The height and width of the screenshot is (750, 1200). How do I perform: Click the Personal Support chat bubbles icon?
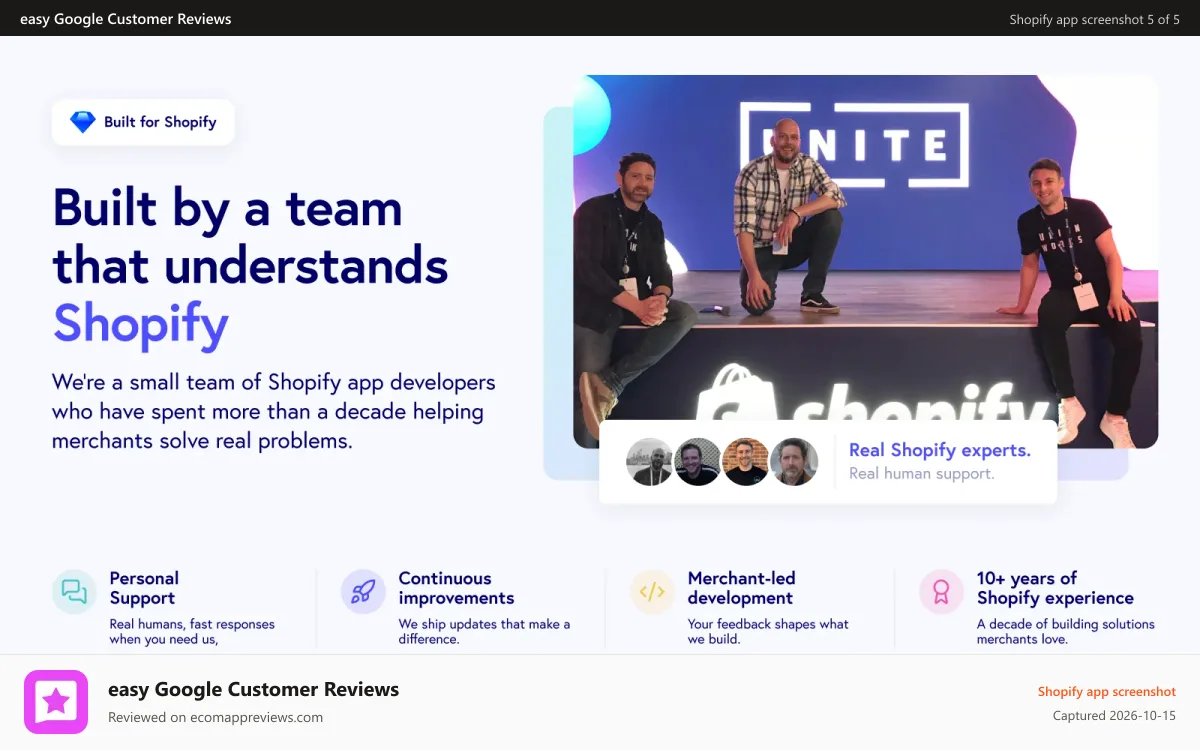[x=74, y=591]
